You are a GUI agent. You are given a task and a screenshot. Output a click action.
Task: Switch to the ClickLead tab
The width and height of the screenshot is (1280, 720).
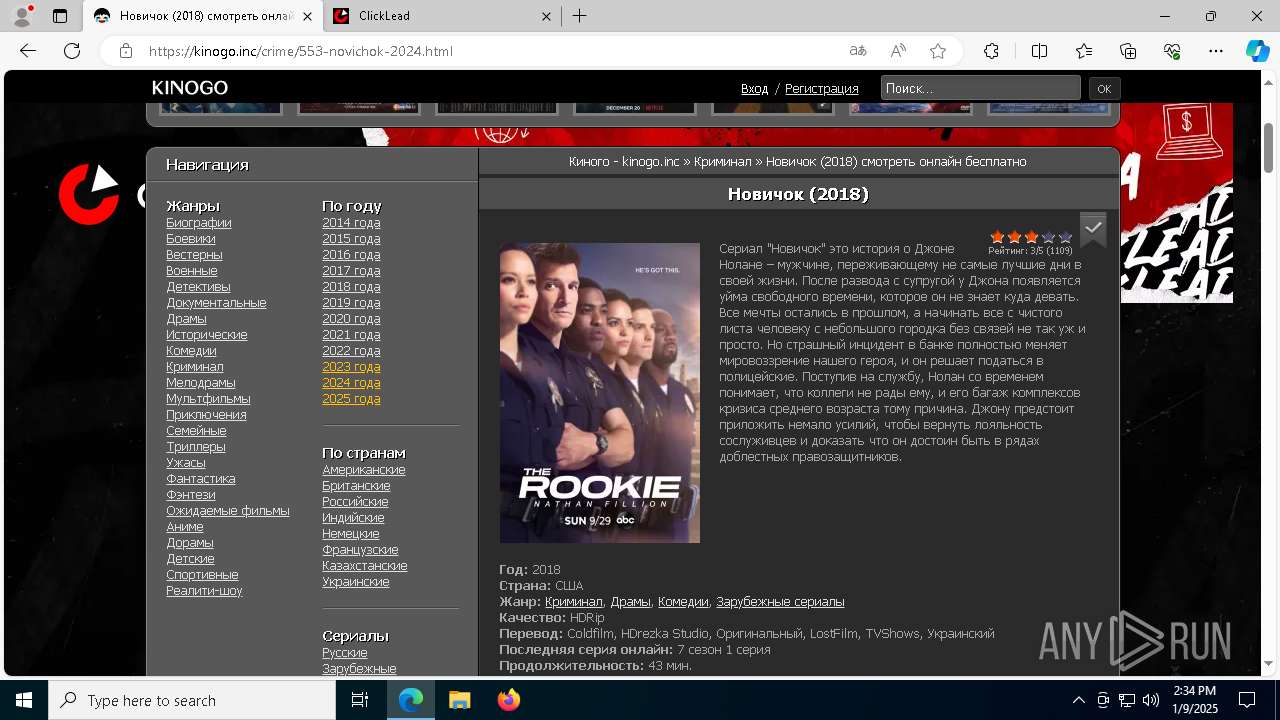[x=442, y=16]
